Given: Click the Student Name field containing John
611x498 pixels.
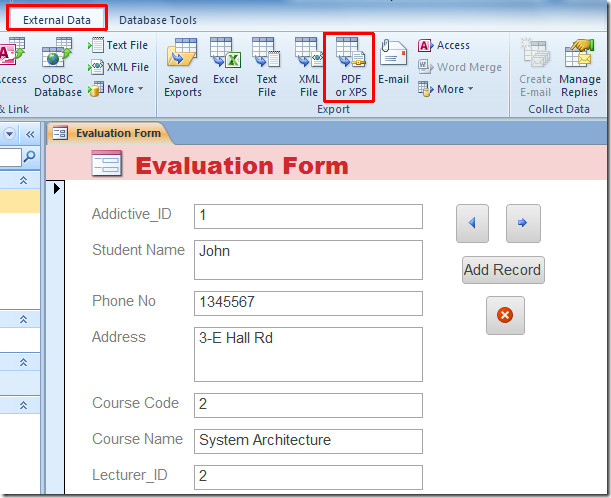Looking at the screenshot, I should tap(308, 260).
